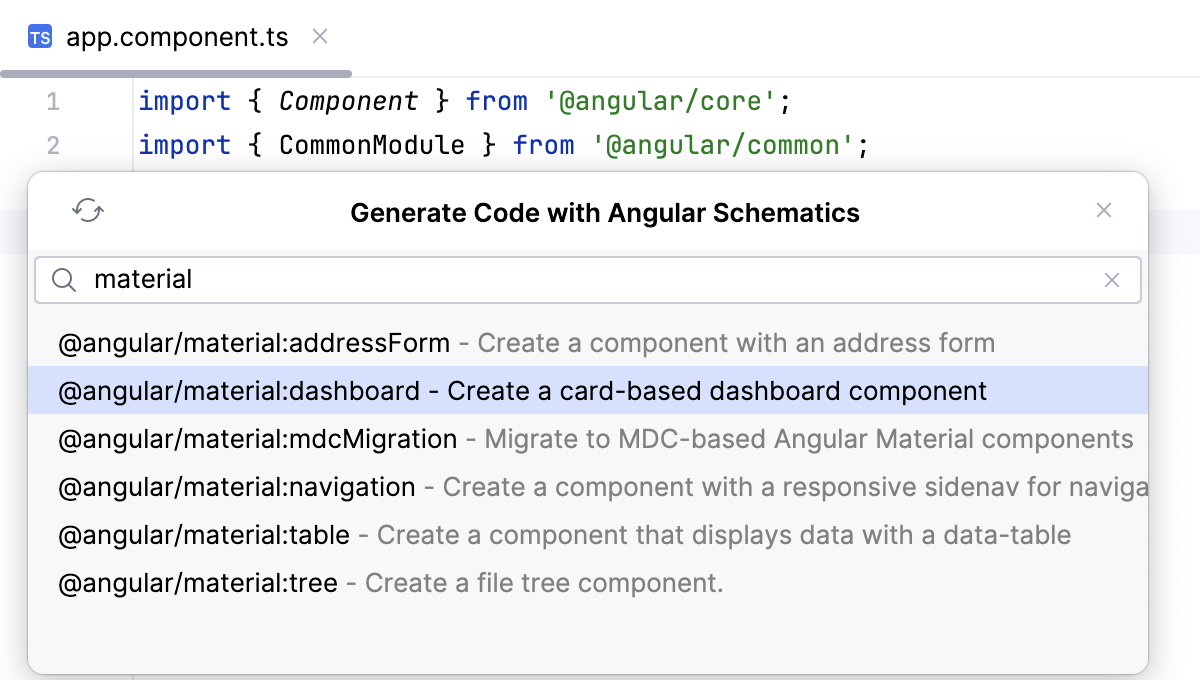Click the dialog title Generate Code with Angular Schematics
This screenshot has height=680, width=1200.
tap(604, 212)
